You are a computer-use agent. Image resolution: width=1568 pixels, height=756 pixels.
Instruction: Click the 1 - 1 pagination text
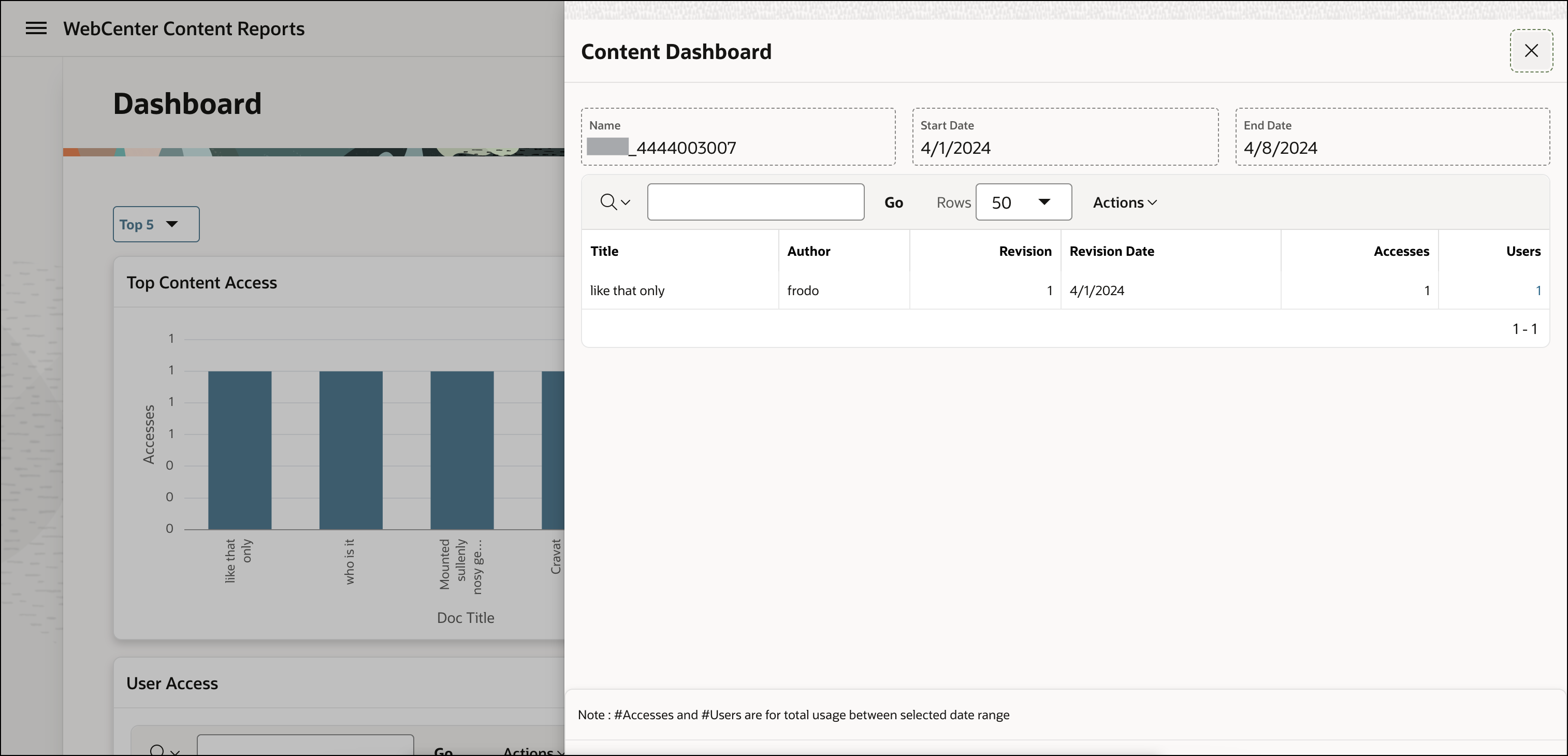(x=1525, y=329)
